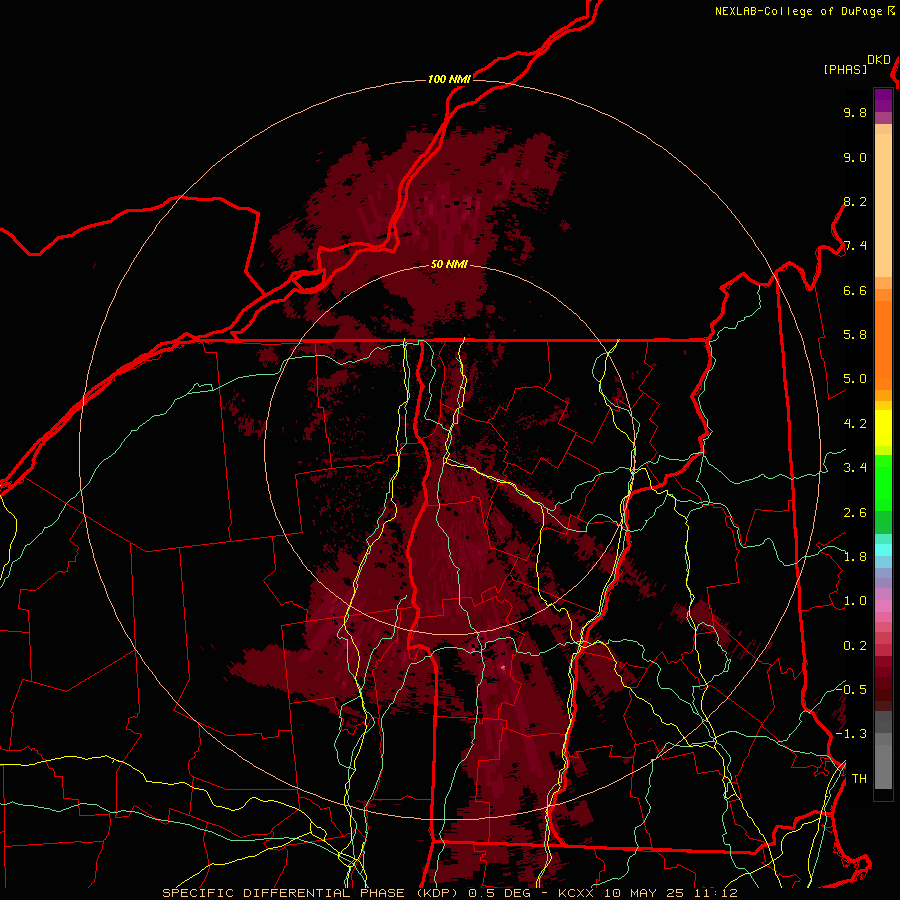Screen dimensions: 900x900
Task: Click the NEXLAB-College of DuPage credit text
Action: tap(799, 11)
